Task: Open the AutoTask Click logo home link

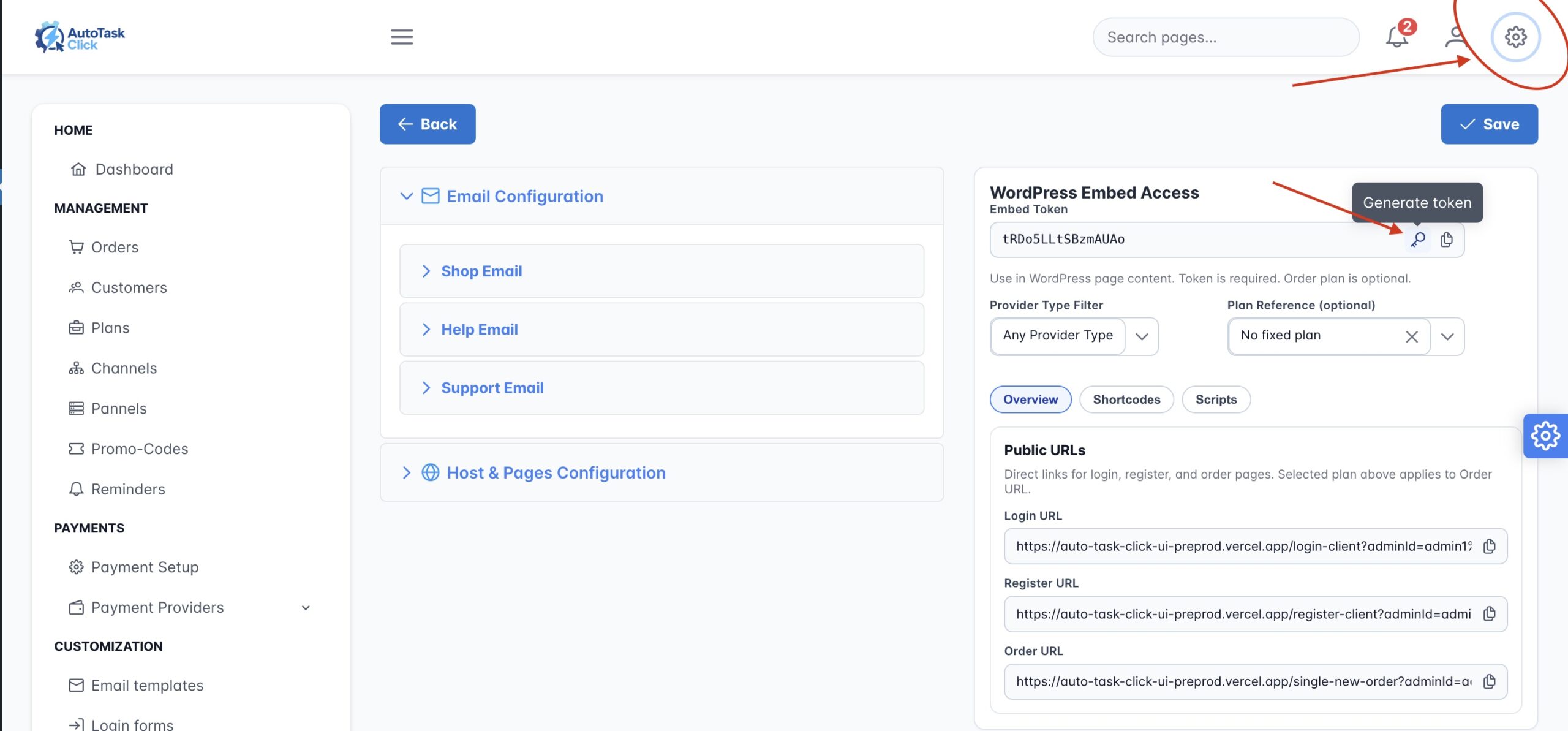Action: (x=80, y=37)
